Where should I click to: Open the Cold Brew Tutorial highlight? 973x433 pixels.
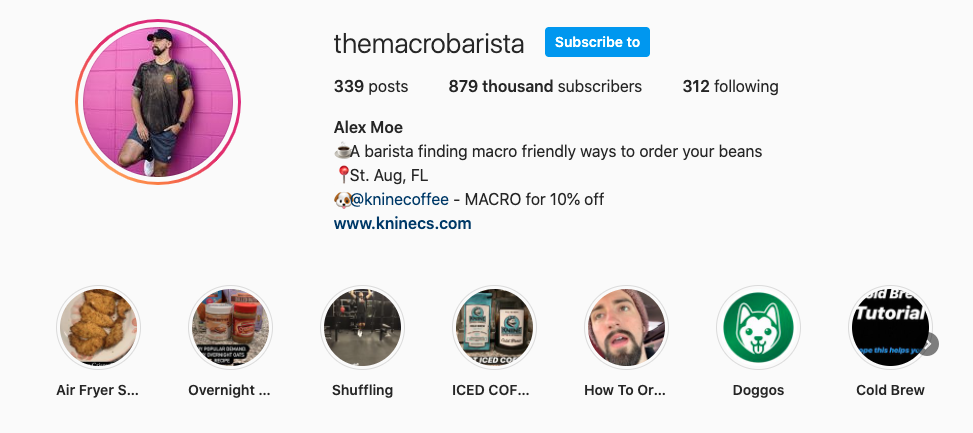point(890,327)
